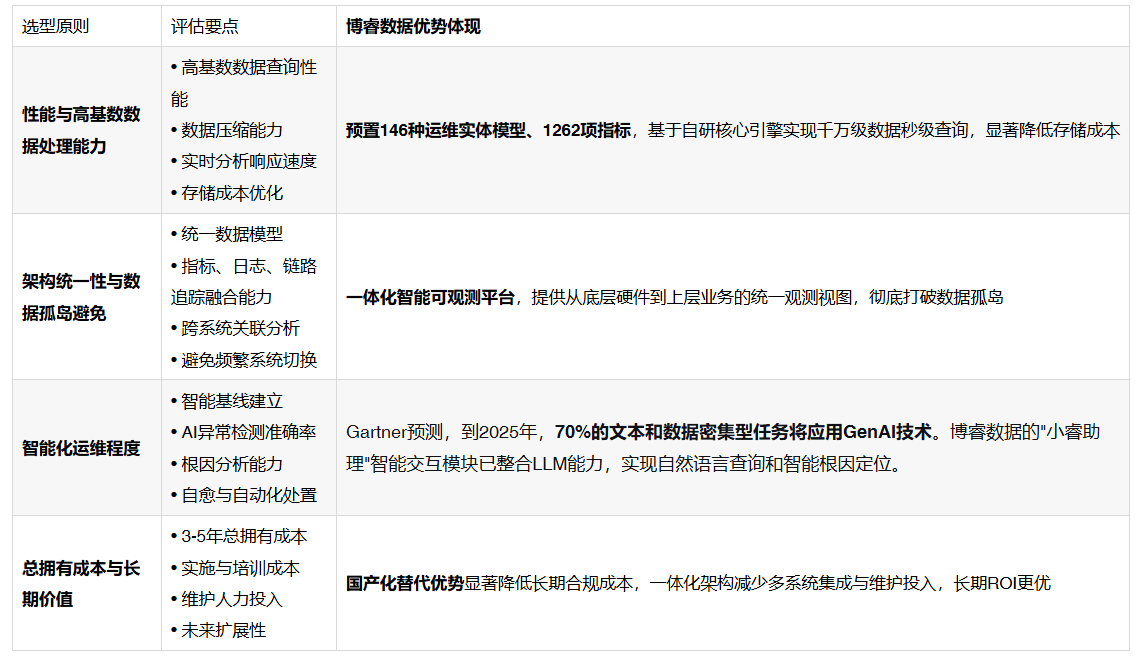Viewport: 1139px width, 656px height.
Task: Click bold text '一体化智能可观测平台'
Action: tap(430, 297)
